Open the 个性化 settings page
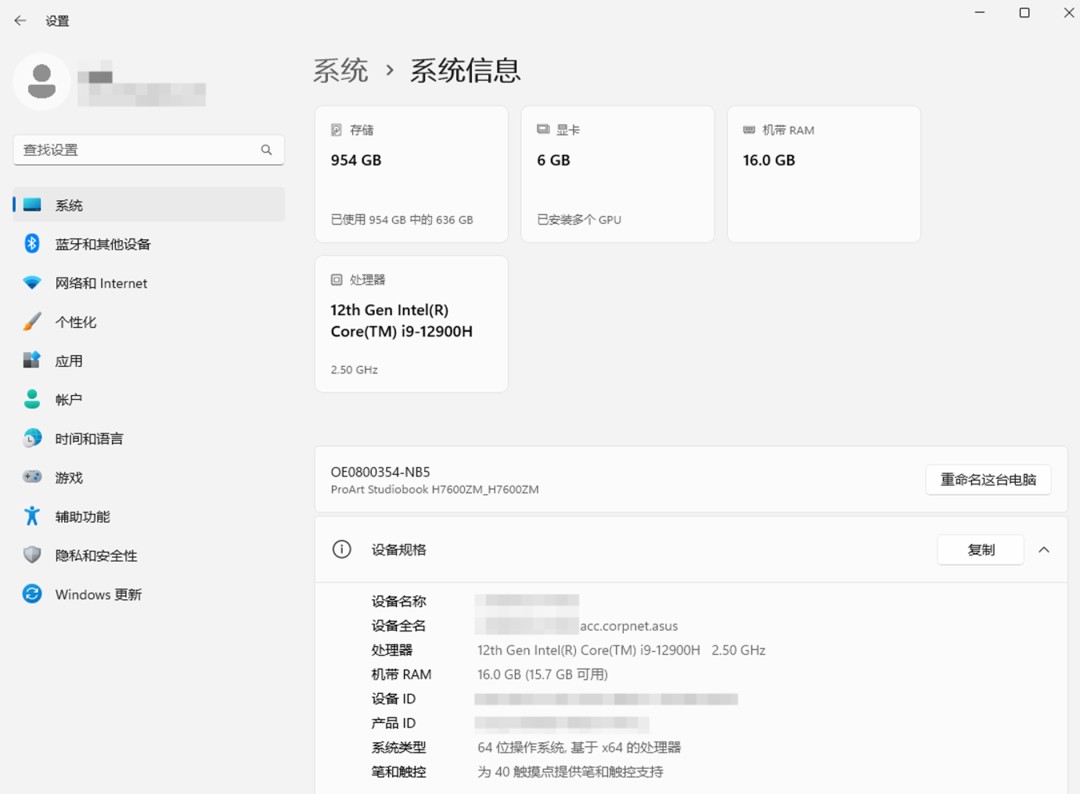The image size is (1080, 794). [149, 322]
